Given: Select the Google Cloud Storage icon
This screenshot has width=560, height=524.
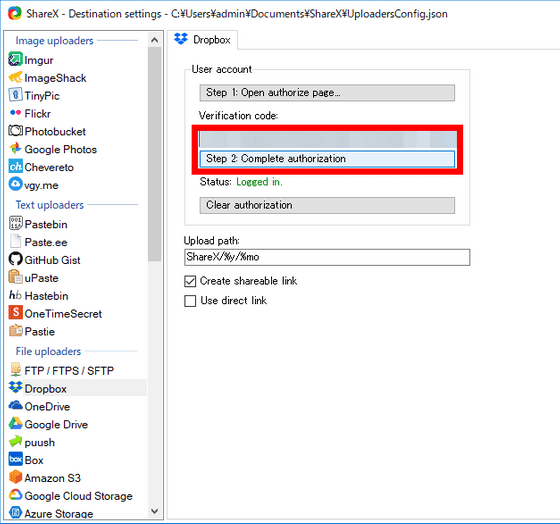Looking at the screenshot, I should tap(15, 495).
